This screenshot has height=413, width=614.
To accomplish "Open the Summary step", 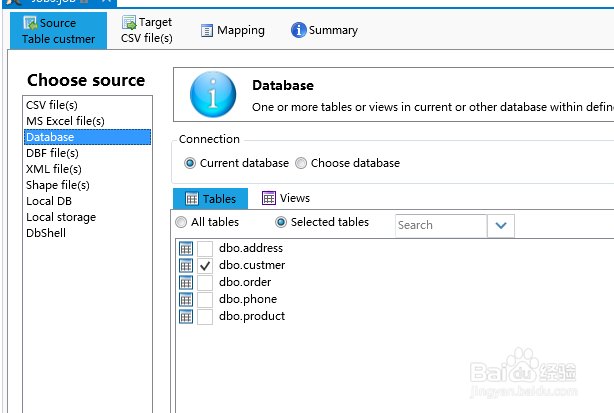I will (x=324, y=30).
